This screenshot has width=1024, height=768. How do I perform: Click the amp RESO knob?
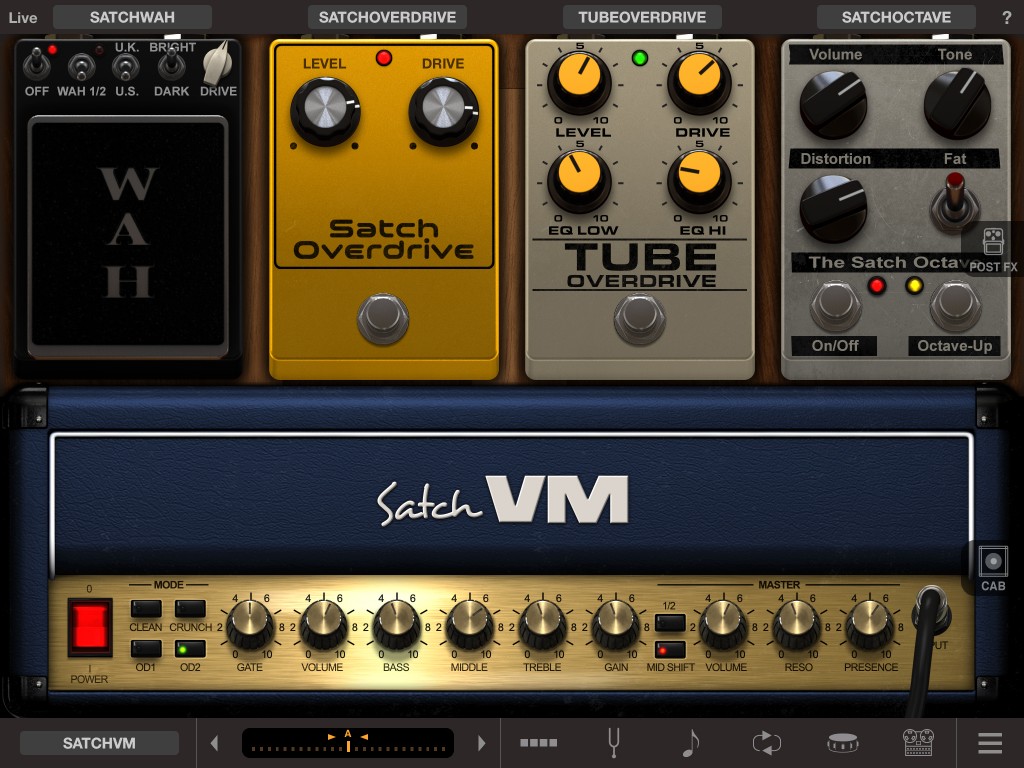797,624
